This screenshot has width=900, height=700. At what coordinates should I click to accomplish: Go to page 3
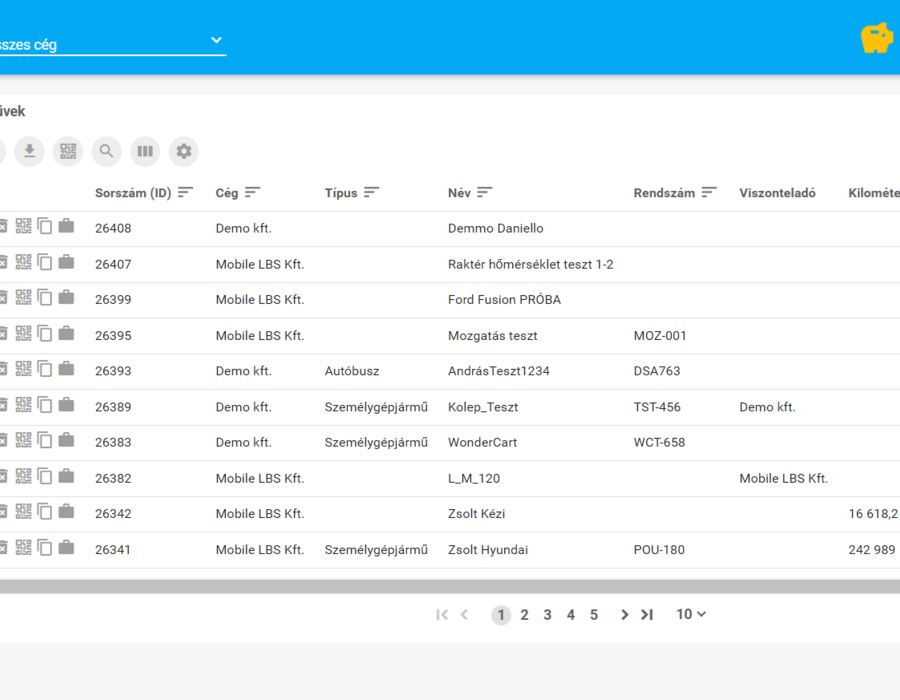(x=548, y=615)
